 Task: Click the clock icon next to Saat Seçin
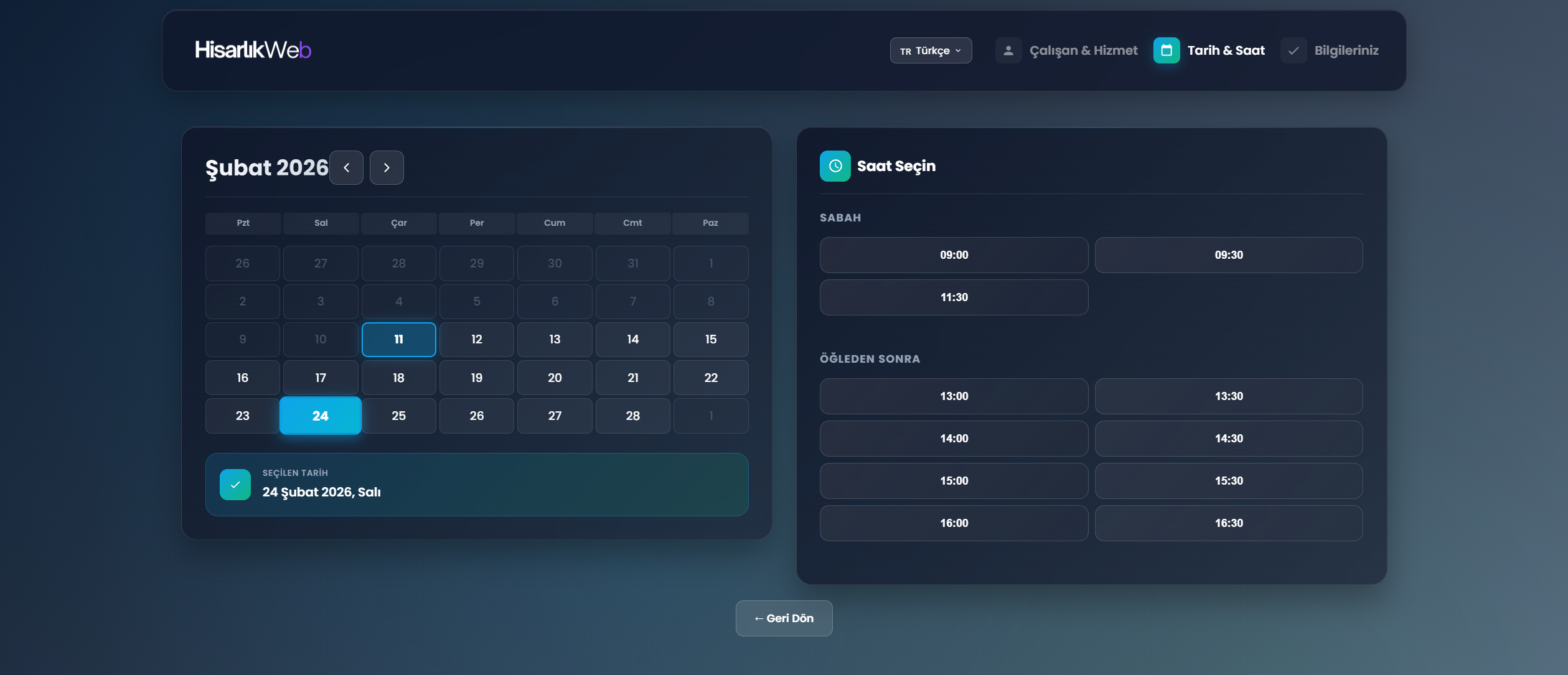coord(835,166)
